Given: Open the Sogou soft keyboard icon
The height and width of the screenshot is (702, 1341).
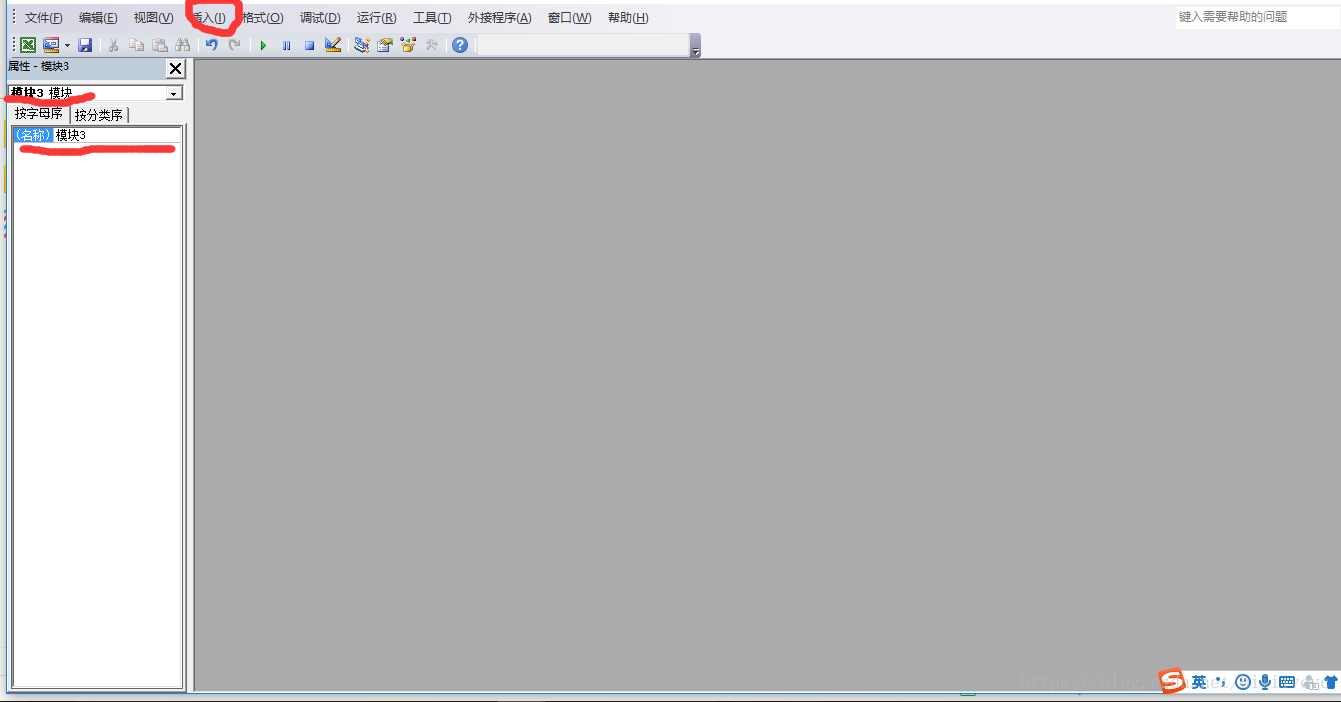Looking at the screenshot, I should pos(1287,682).
